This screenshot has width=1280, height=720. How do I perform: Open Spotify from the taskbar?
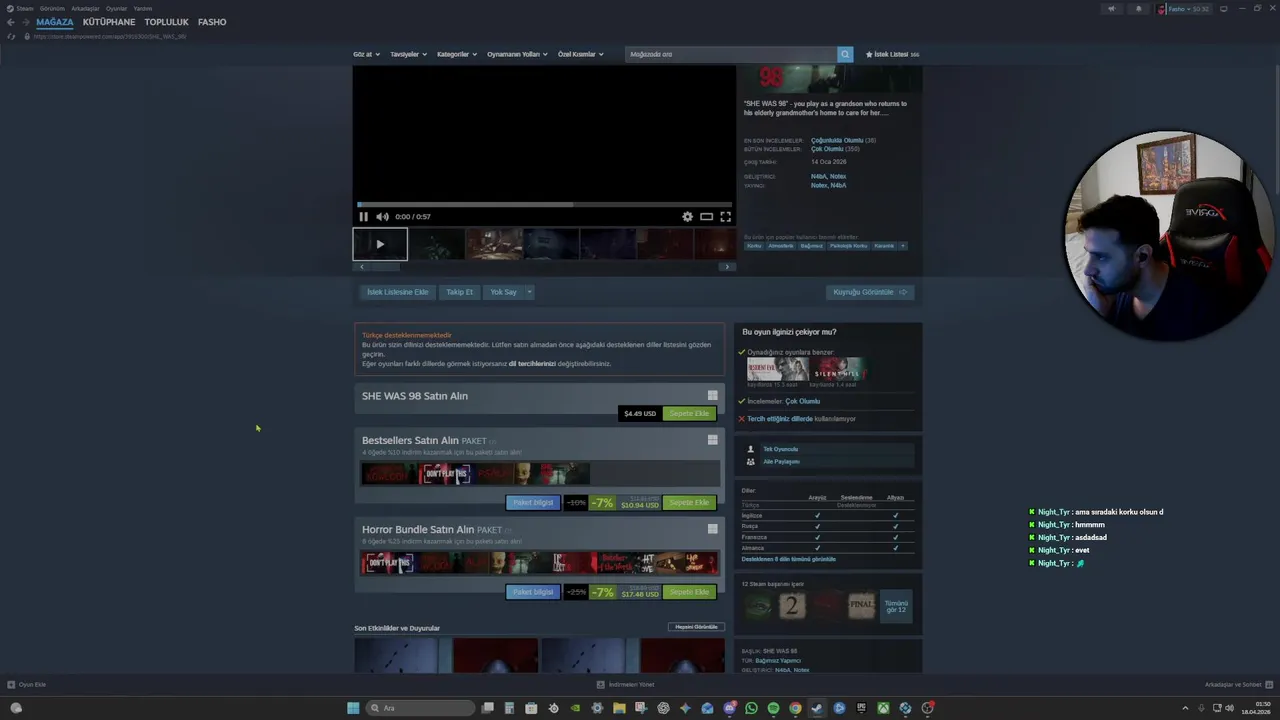(x=773, y=708)
